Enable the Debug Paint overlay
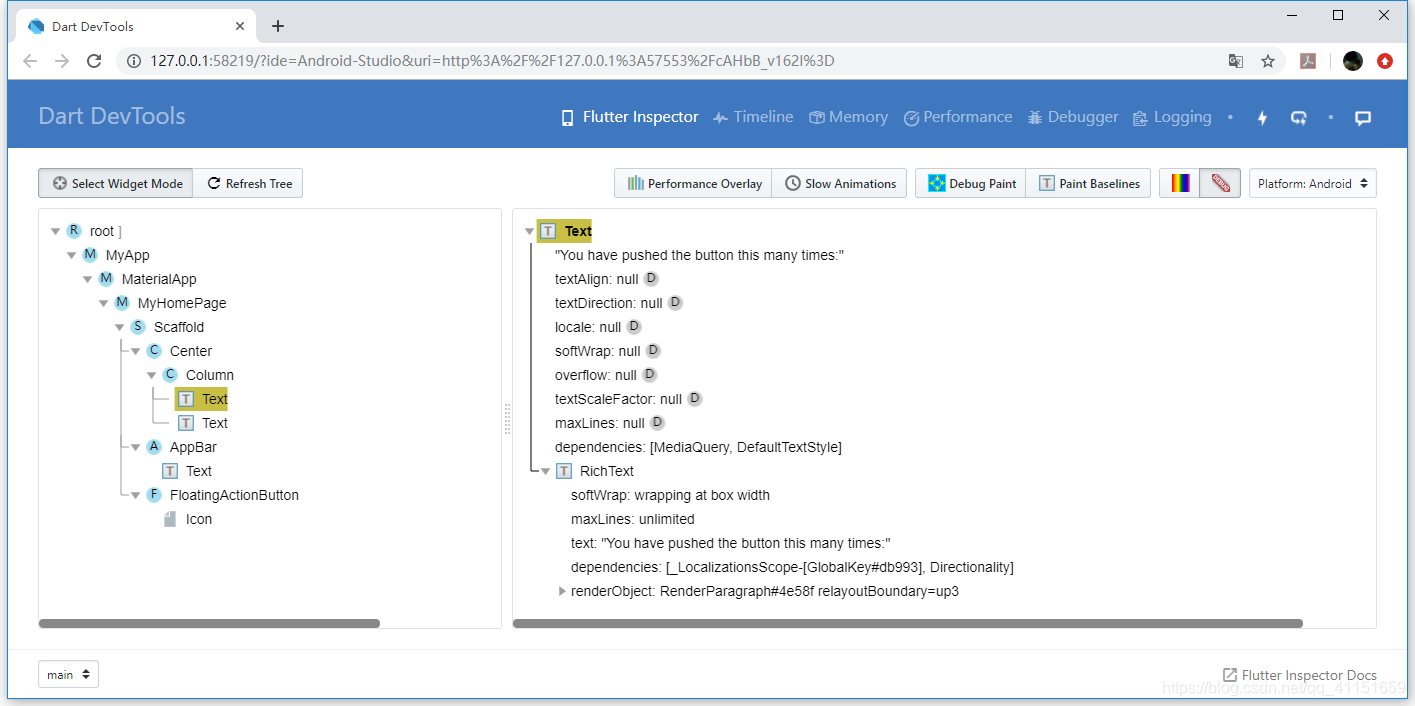This screenshot has width=1415, height=706. (969, 183)
